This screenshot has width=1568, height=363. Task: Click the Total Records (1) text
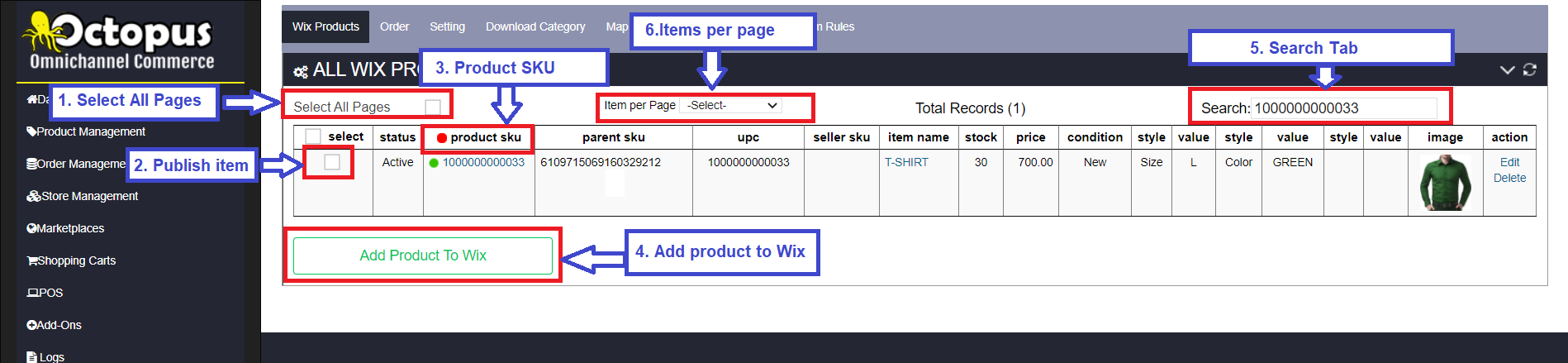[970, 108]
